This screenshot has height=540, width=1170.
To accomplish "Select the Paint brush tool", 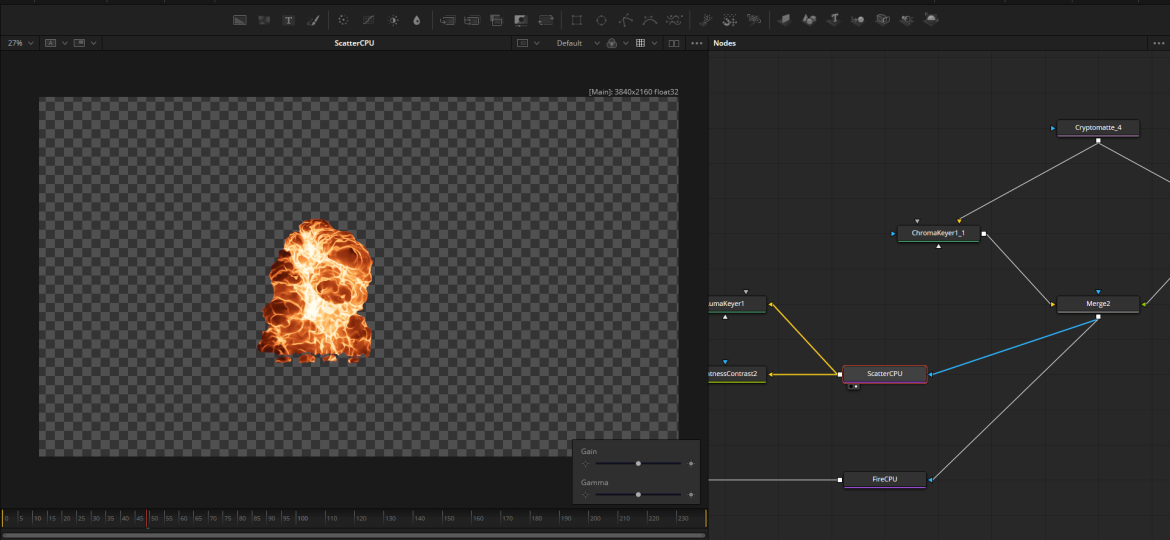I will [x=313, y=20].
